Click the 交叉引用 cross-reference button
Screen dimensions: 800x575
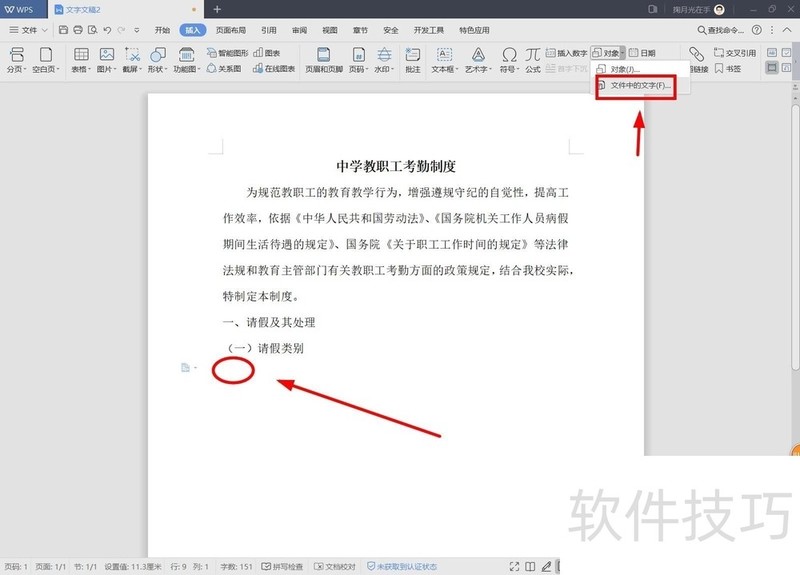tap(735, 53)
